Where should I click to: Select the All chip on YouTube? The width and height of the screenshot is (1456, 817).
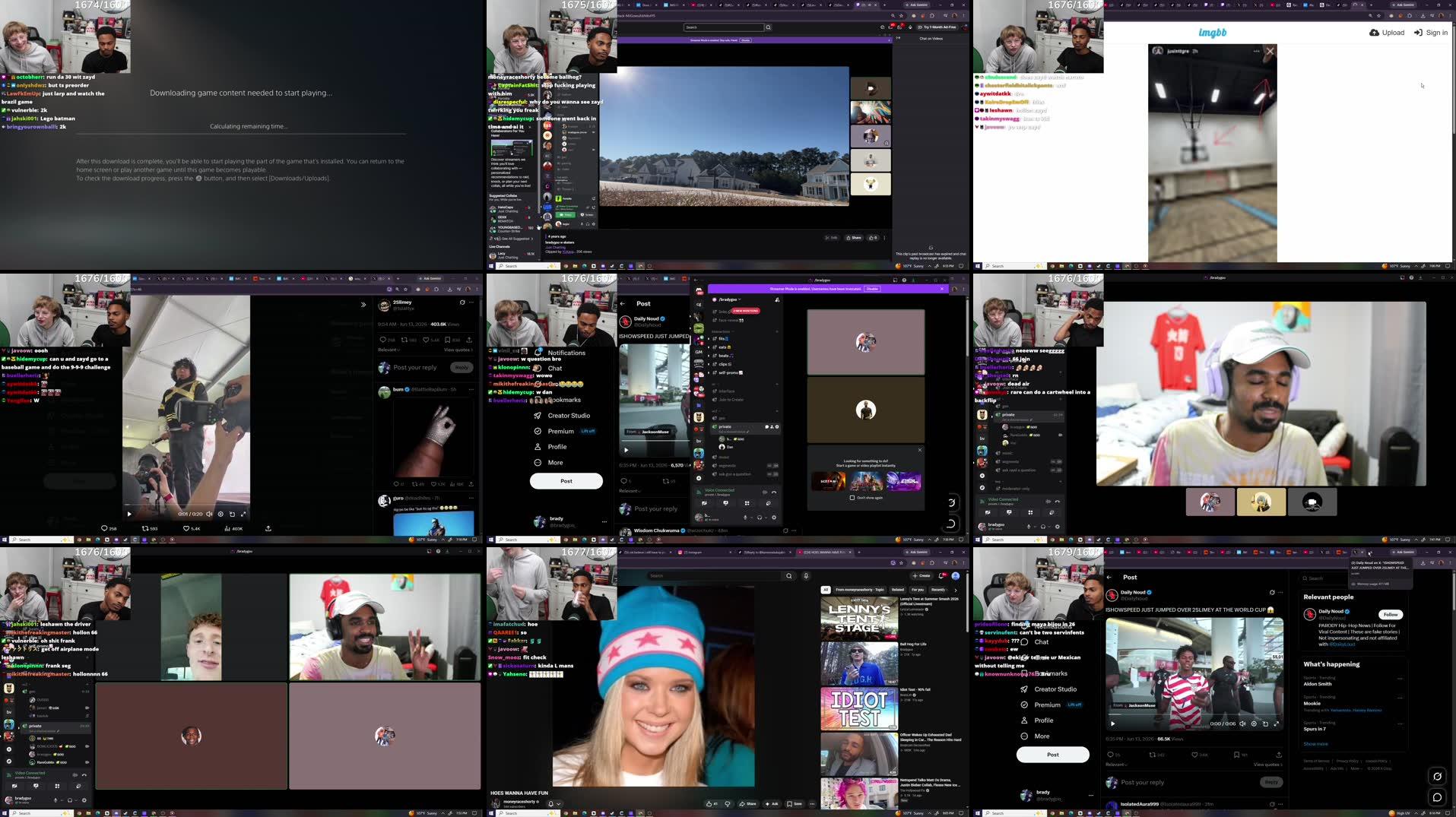click(826, 590)
